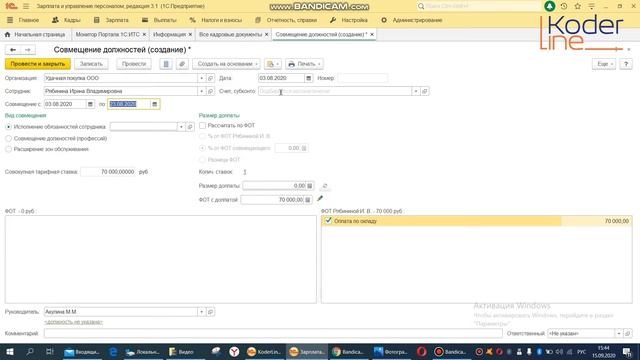Screen dimensions: 640x360
Task: Open history icon in title bar
Action: [564, 6]
